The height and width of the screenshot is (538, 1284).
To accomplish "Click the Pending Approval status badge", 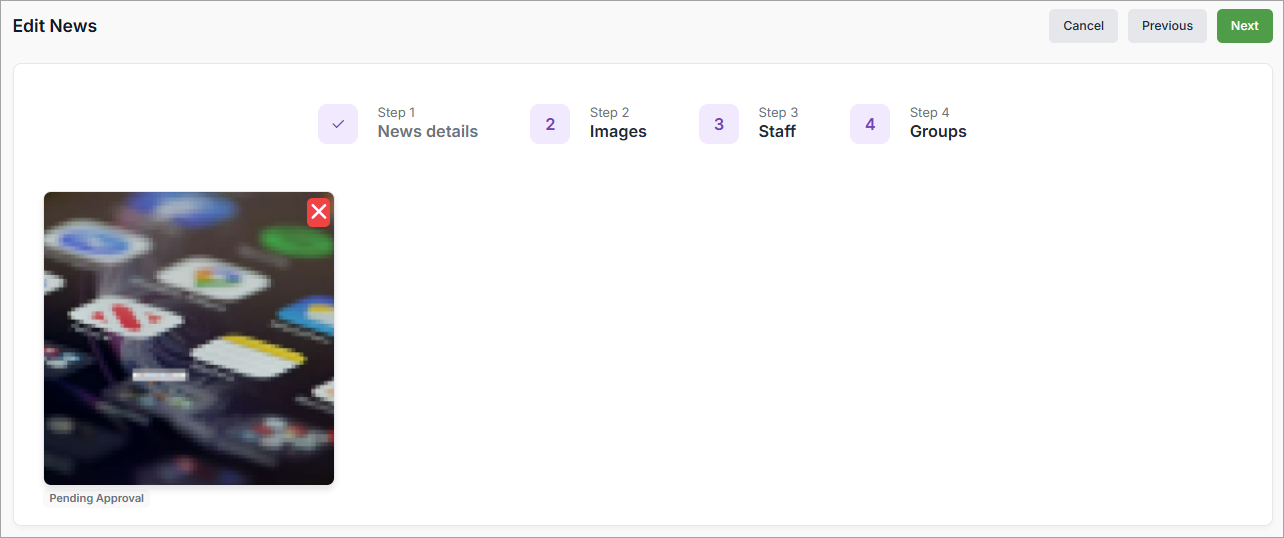I will [97, 498].
